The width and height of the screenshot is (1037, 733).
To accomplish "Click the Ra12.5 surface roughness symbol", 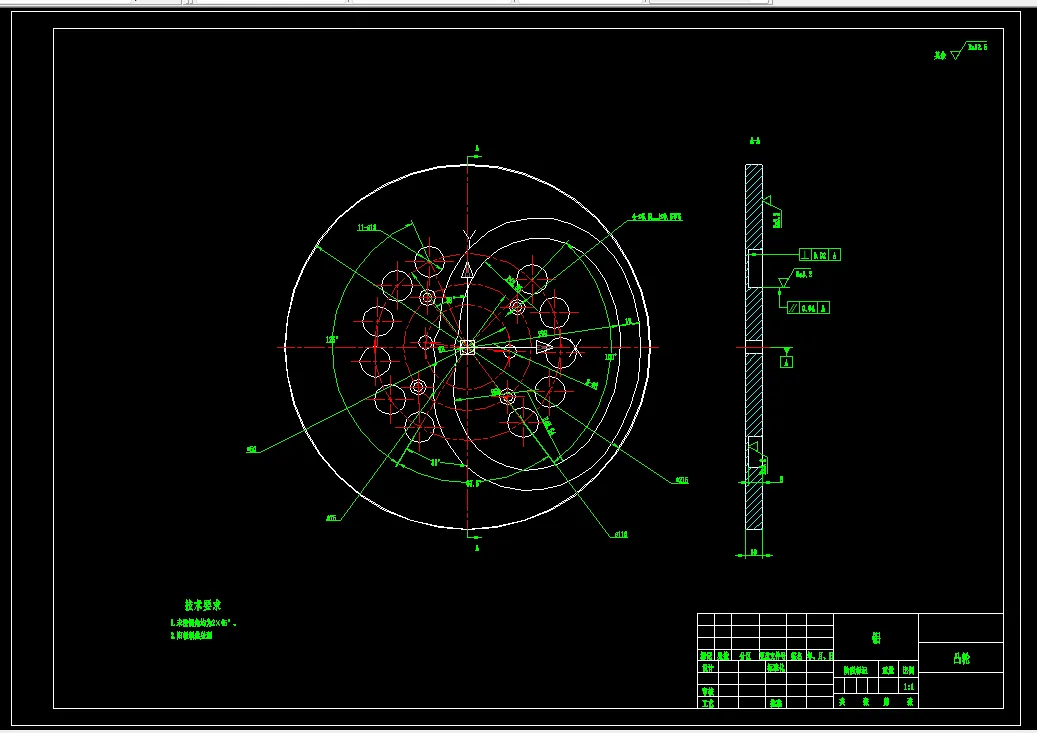I will (968, 51).
